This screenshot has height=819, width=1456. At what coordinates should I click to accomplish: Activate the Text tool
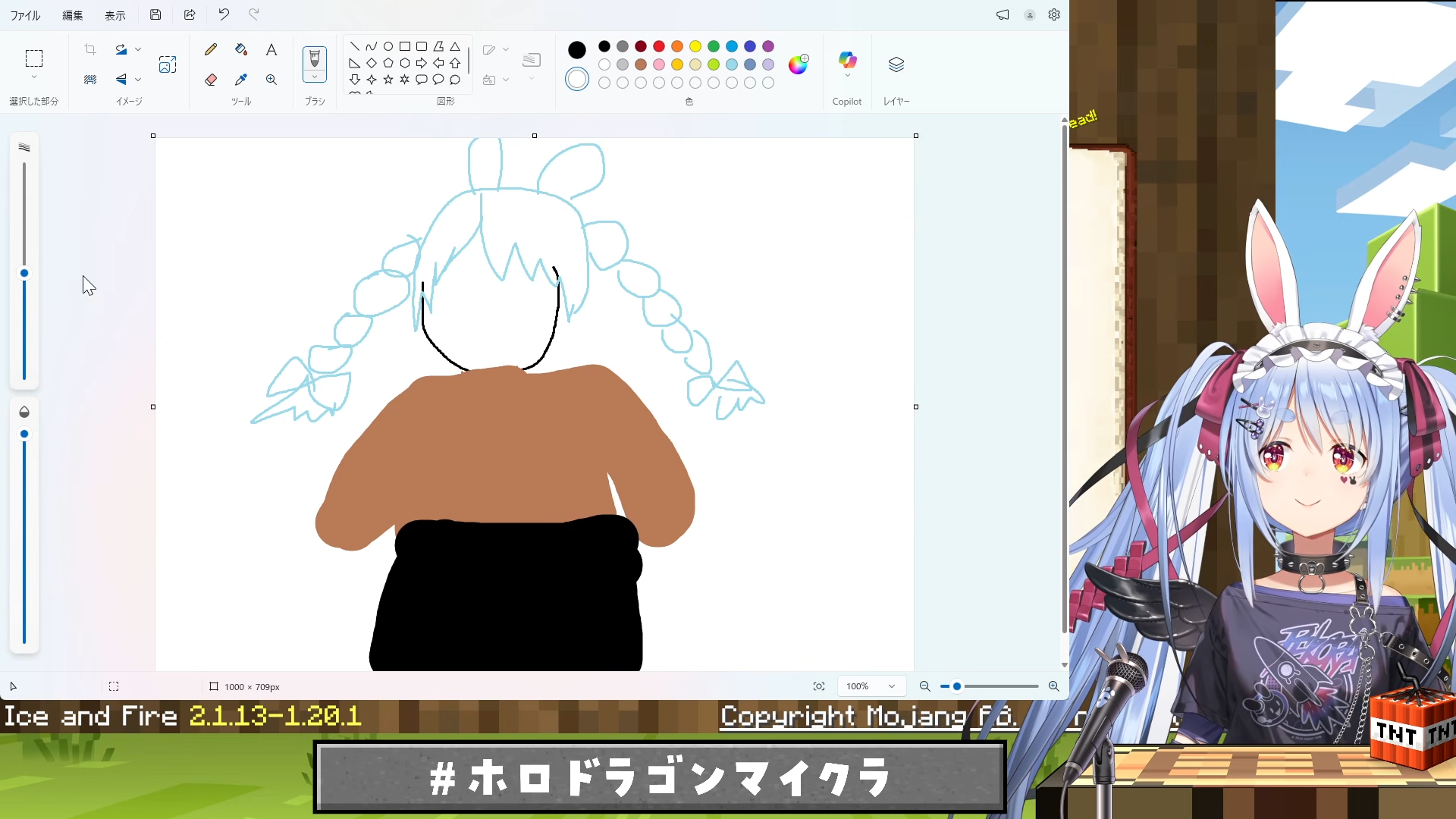pyautogui.click(x=271, y=50)
